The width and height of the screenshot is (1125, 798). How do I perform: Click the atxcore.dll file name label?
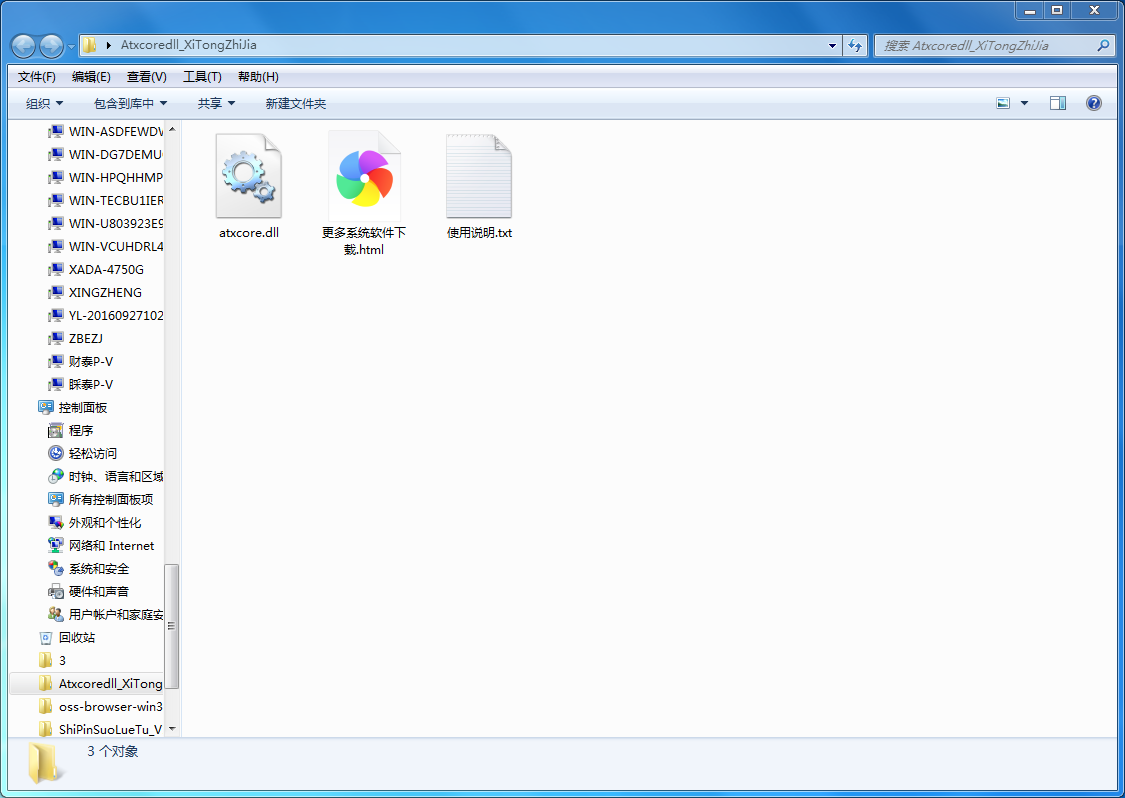(249, 233)
